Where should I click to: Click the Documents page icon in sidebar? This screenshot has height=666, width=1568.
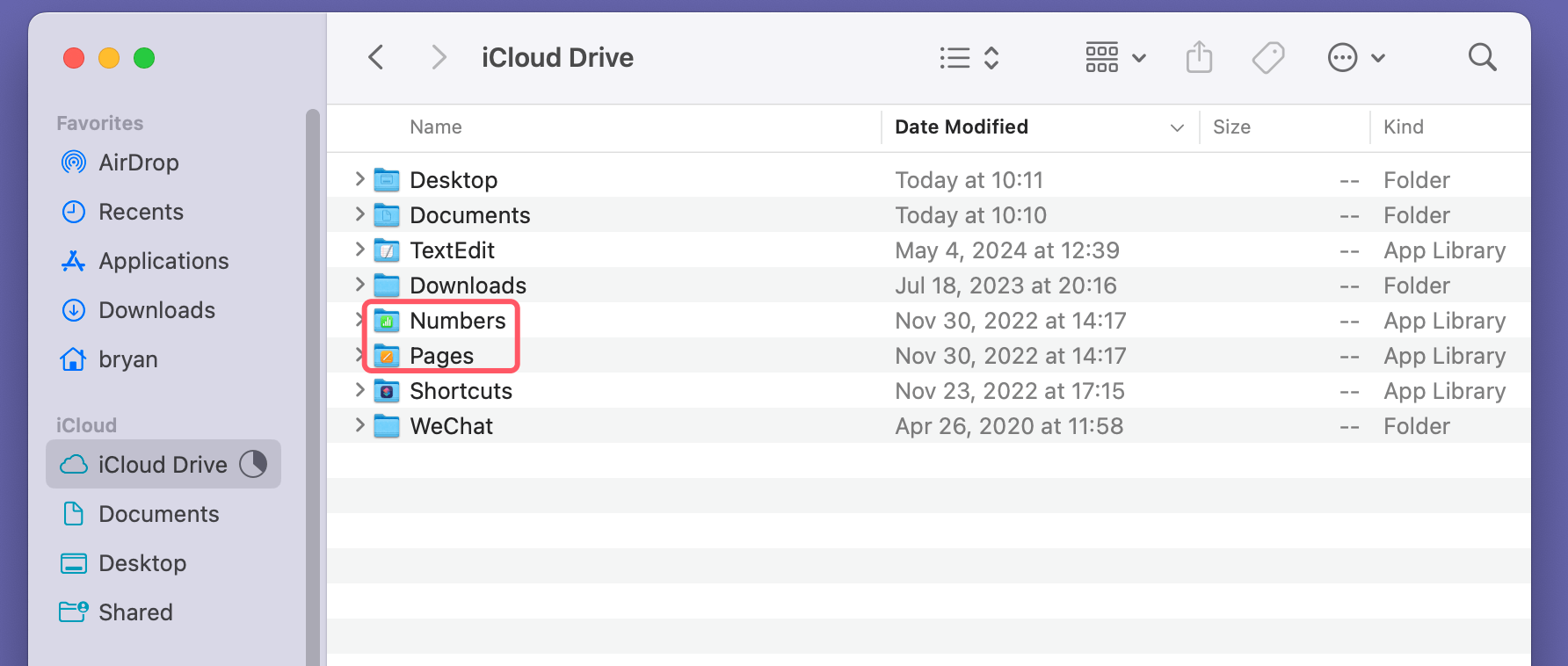[74, 514]
